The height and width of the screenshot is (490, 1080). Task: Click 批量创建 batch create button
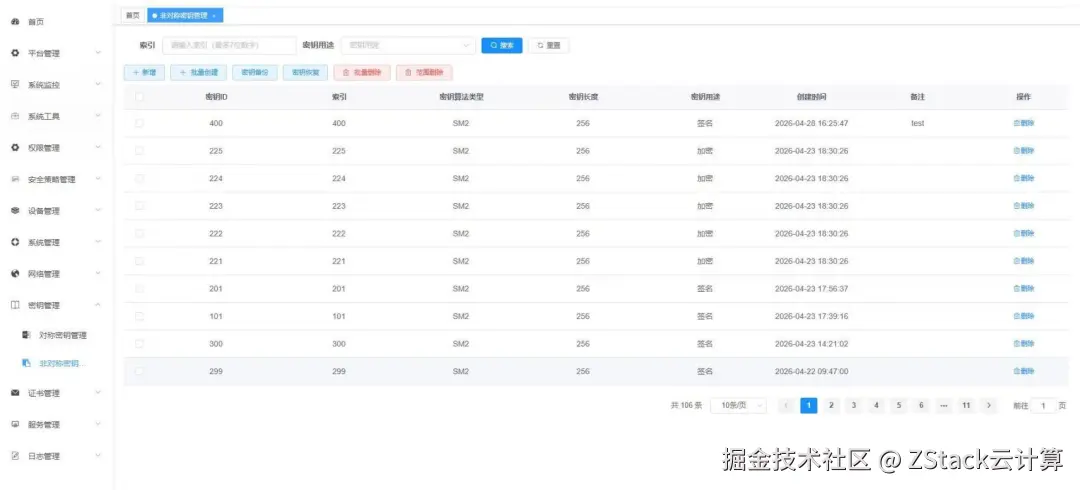[198, 72]
